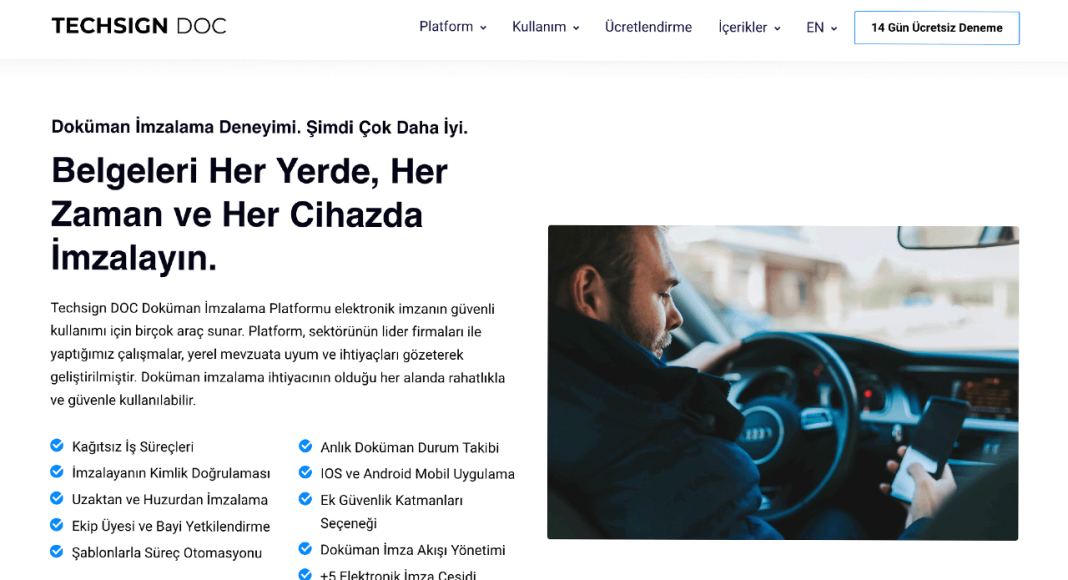
Task: Click the text IOS ve Android Mobil Uygulama
Action: (418, 474)
